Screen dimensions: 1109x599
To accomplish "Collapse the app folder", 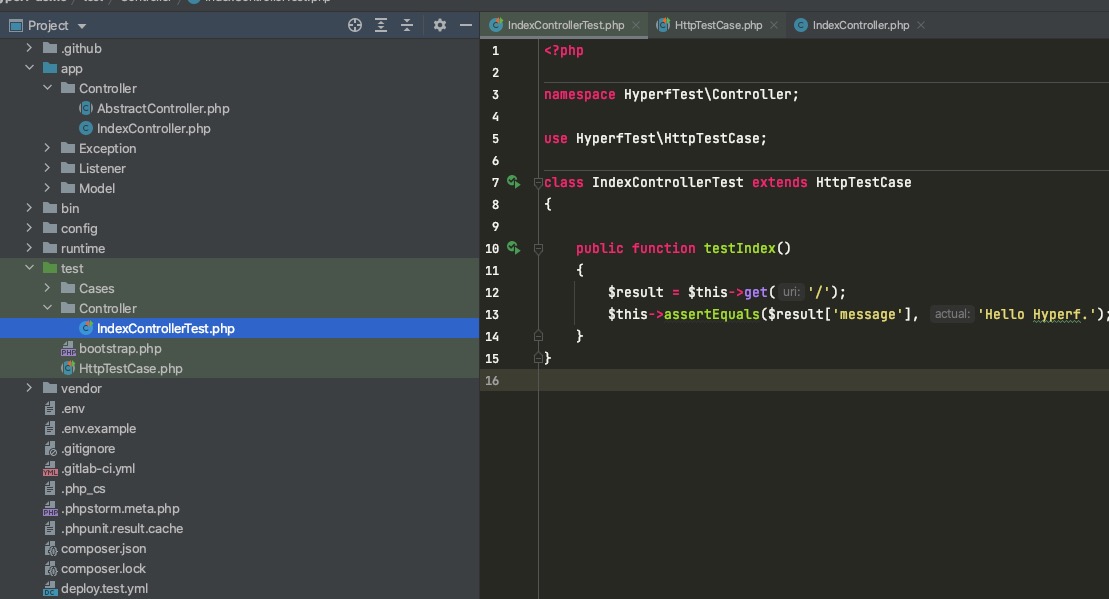I will pyautogui.click(x=29, y=68).
